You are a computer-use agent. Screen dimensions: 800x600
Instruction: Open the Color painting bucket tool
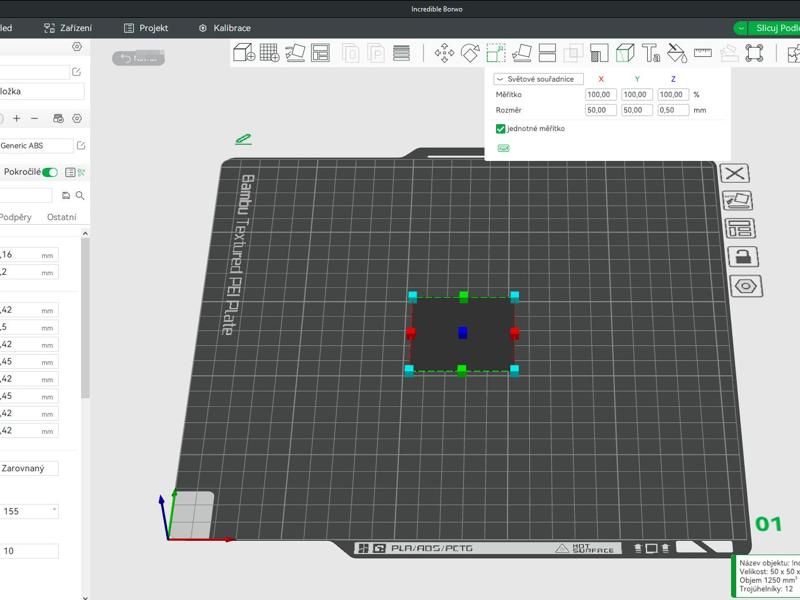click(x=677, y=53)
